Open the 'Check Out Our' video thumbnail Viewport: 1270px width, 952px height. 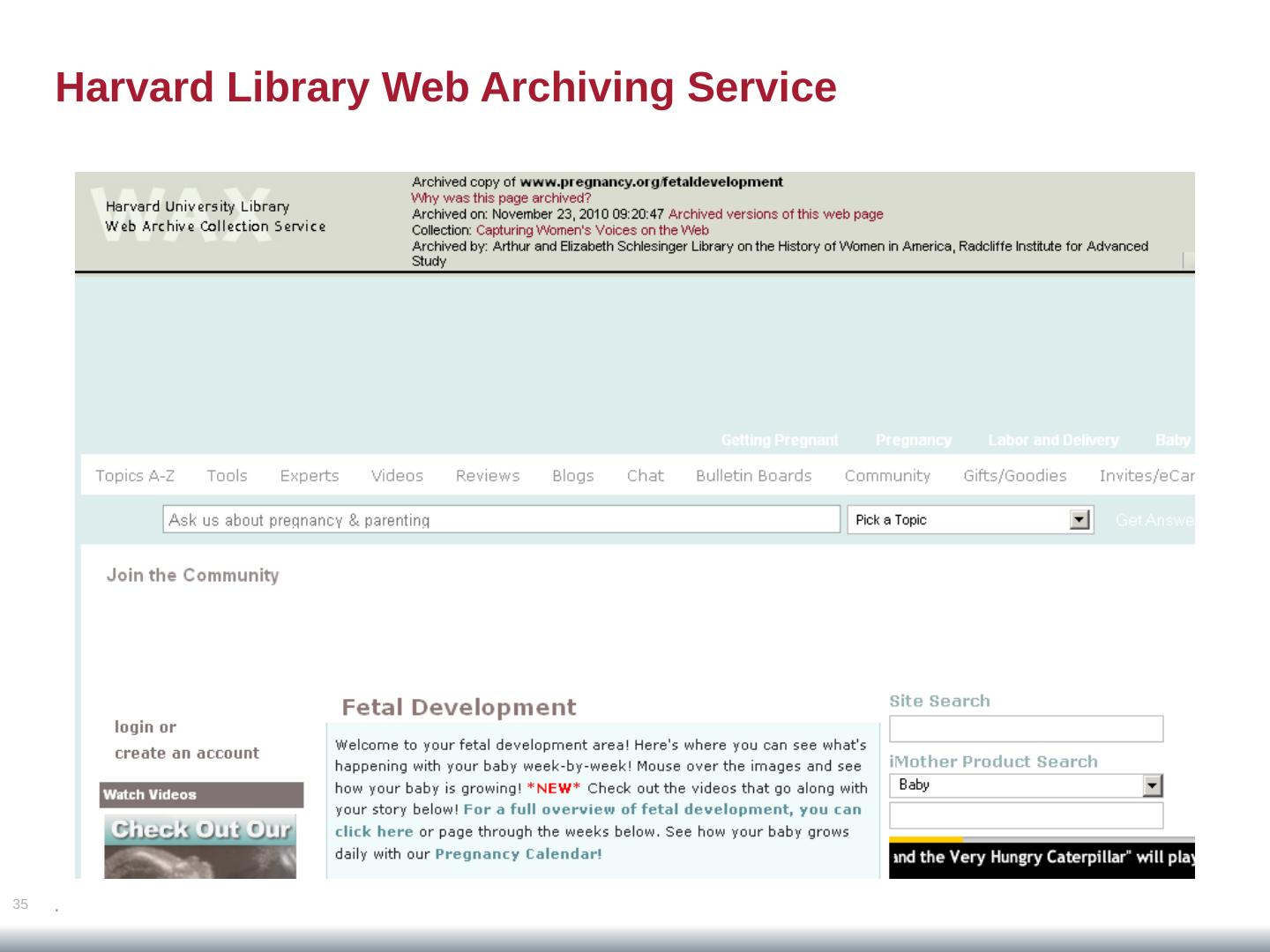coord(200,846)
